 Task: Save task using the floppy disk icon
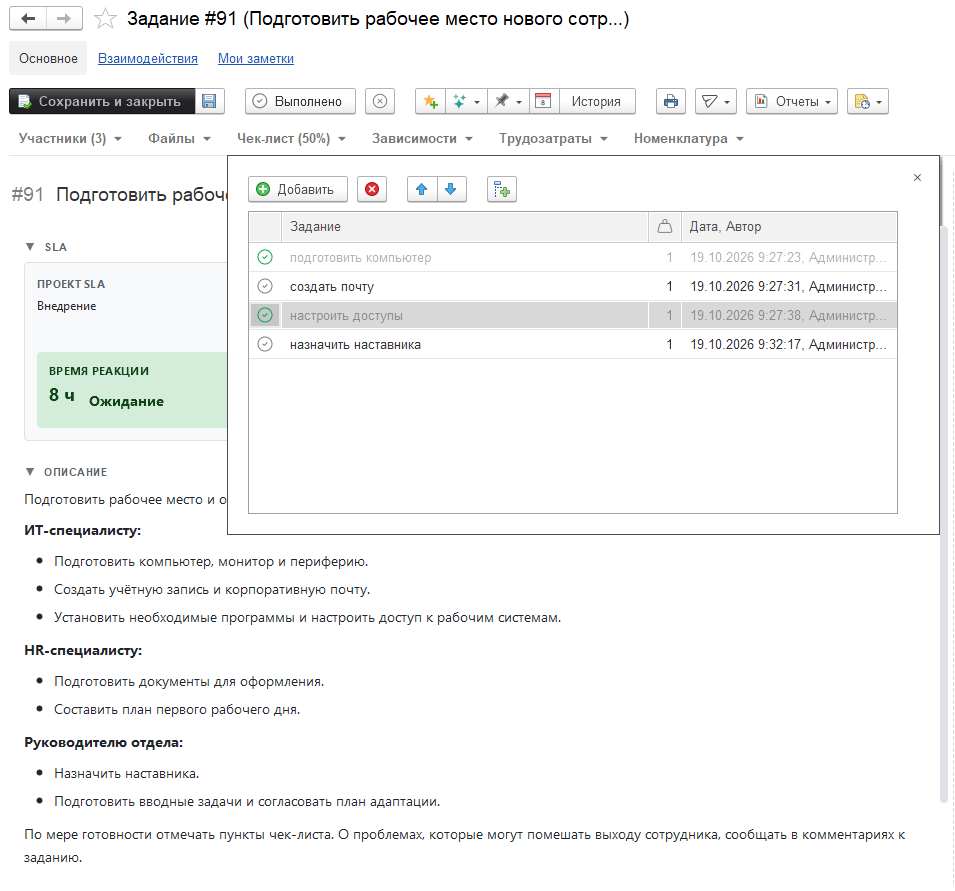[210, 101]
